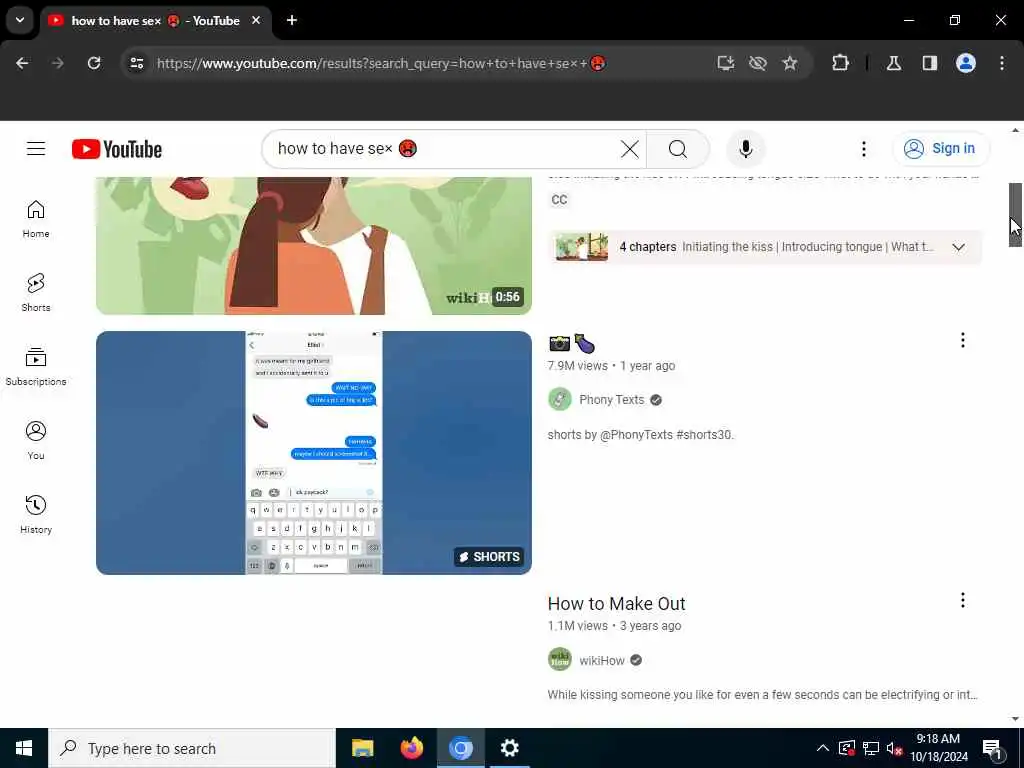
Task: Play the wikiHow 0:56 video thumbnail
Action: pyautogui.click(x=313, y=246)
